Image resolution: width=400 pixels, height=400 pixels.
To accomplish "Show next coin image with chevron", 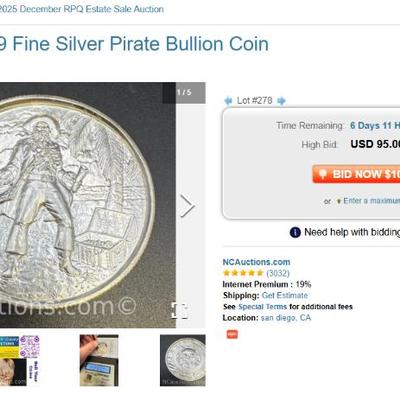I will coord(187,206).
